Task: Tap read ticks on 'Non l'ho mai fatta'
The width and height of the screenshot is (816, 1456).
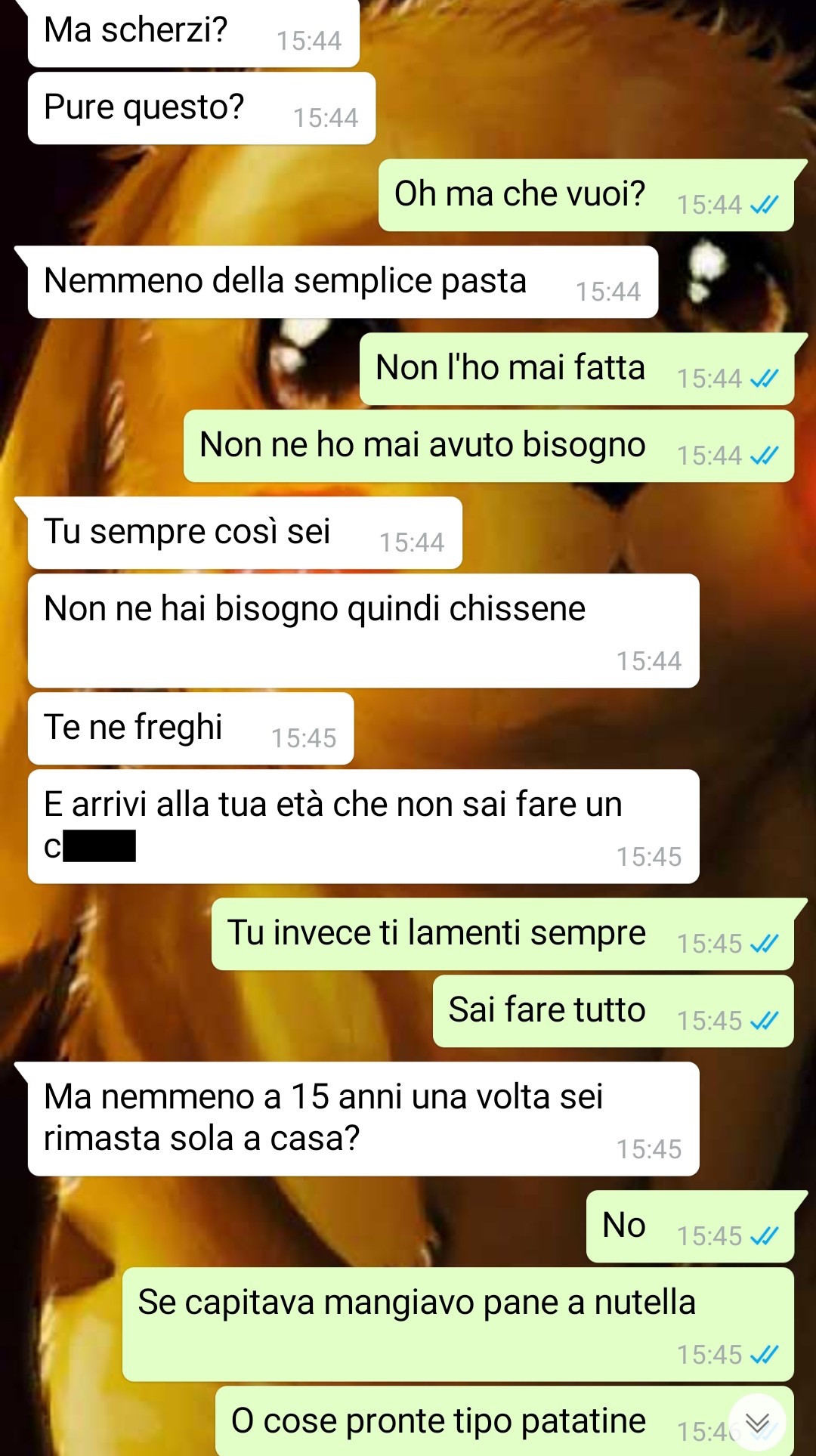Action: [764, 379]
